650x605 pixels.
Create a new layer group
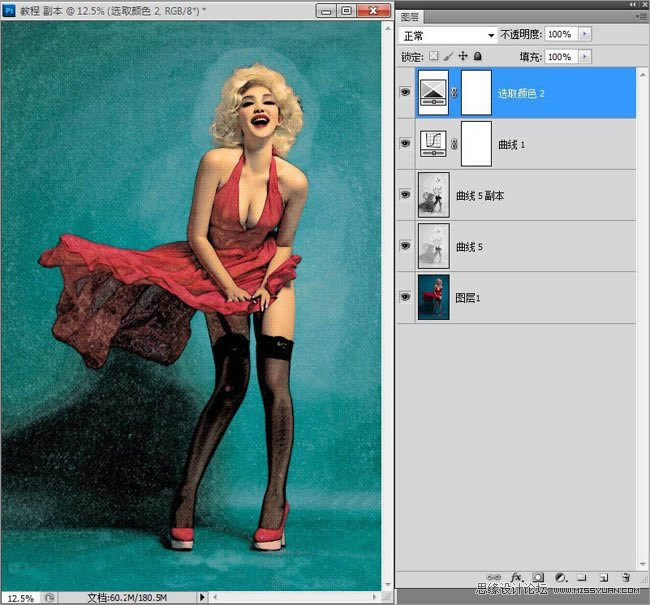[x=582, y=577]
